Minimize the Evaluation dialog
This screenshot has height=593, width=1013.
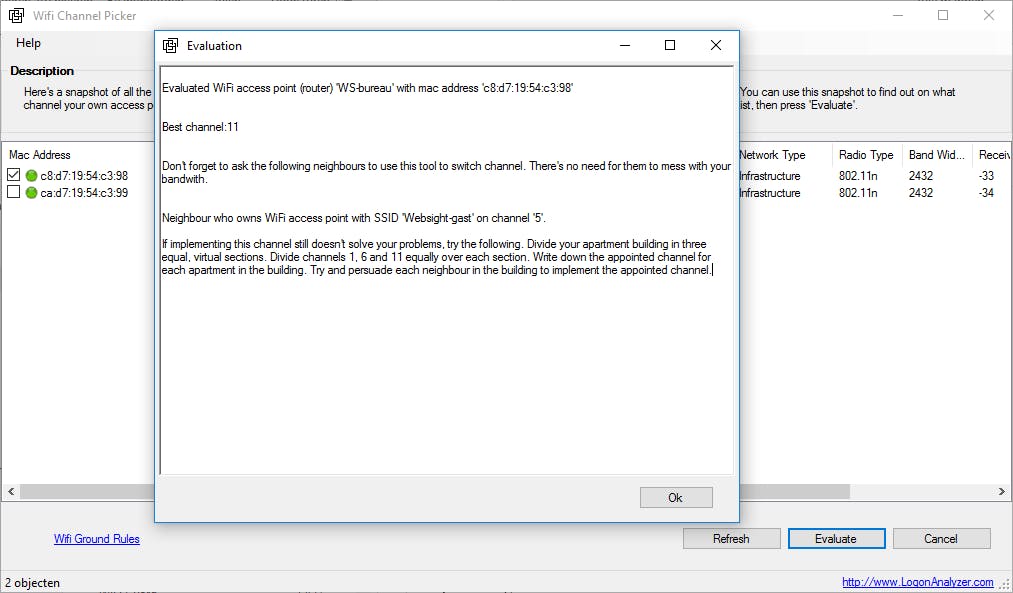625,45
